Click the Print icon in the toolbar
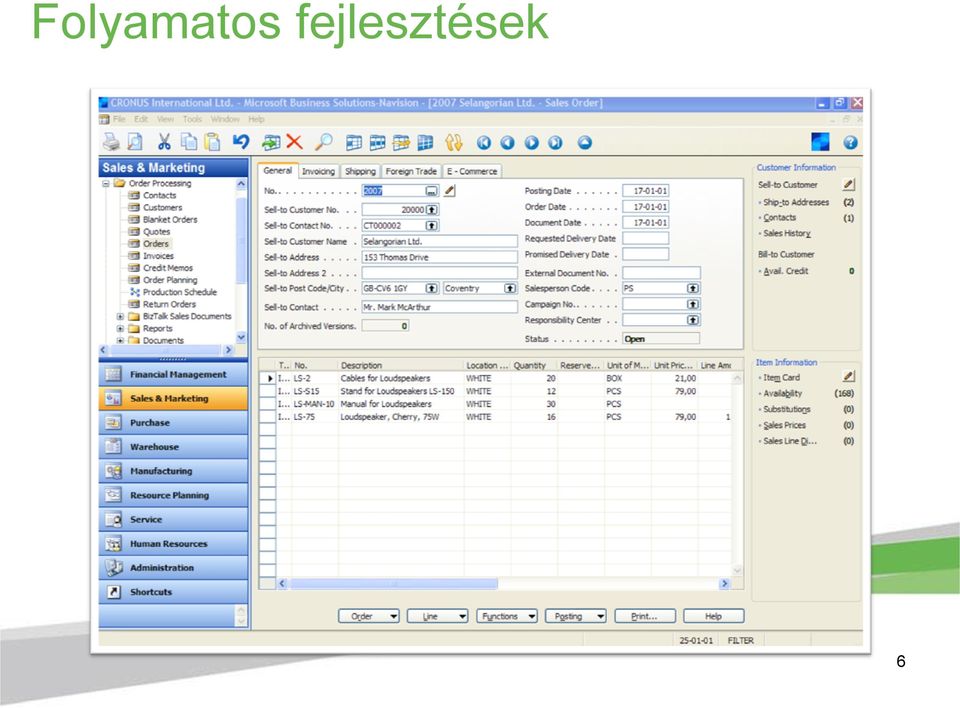 click(111, 142)
